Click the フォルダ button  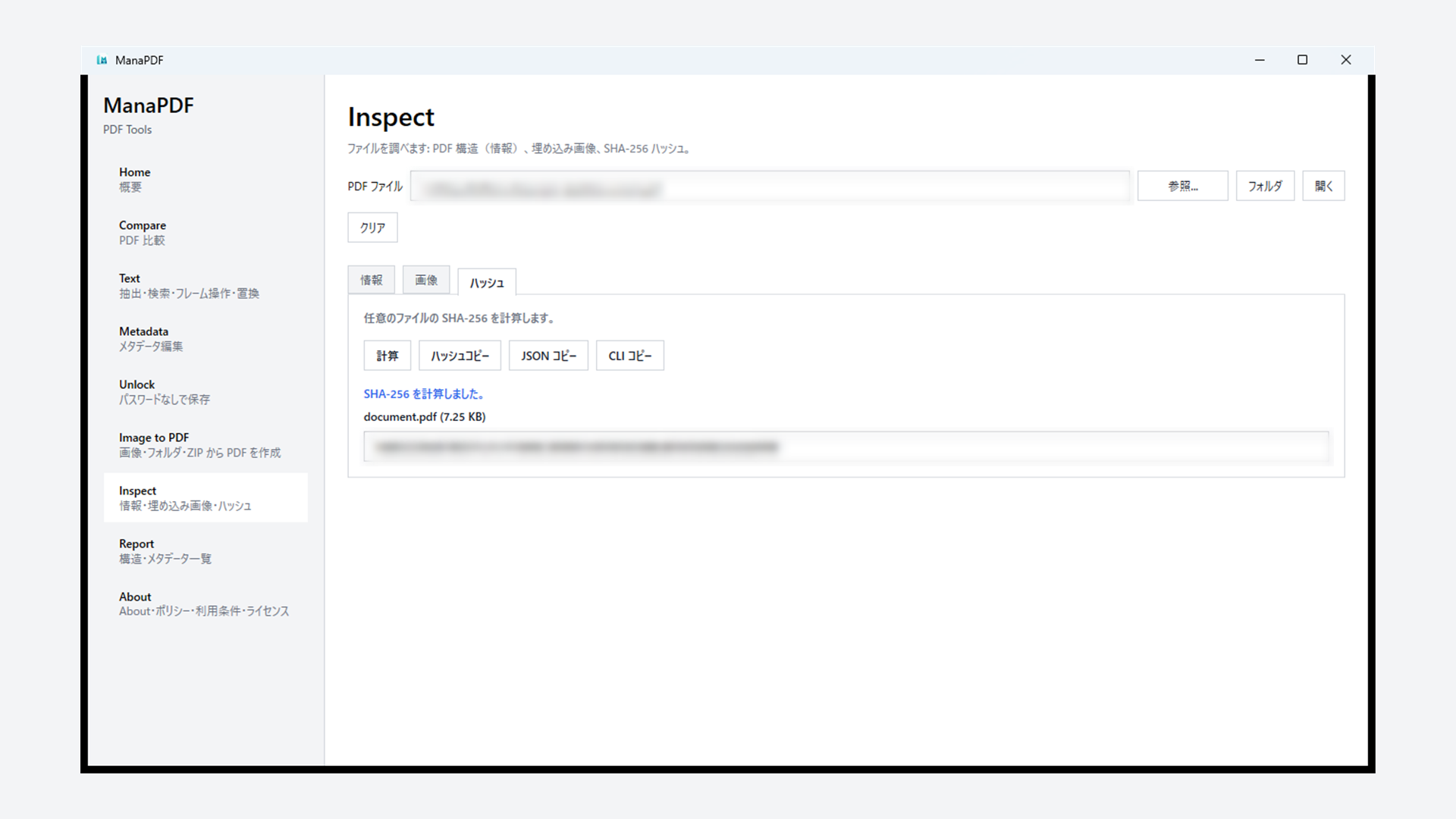(1266, 186)
